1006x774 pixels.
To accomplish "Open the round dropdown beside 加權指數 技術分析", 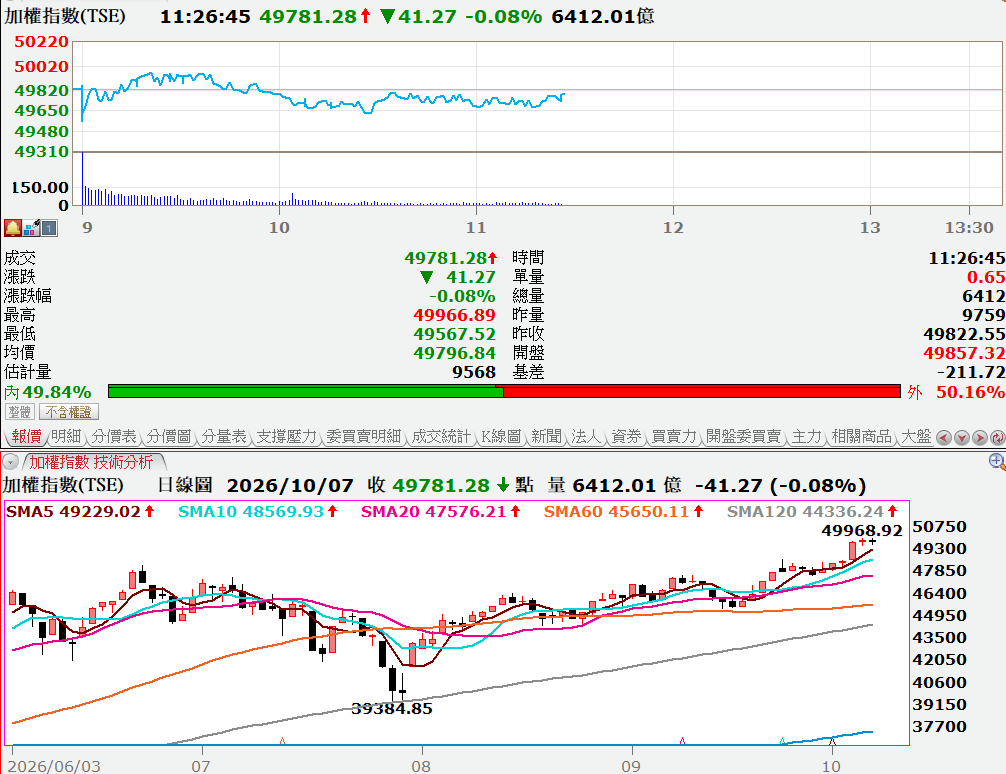I will (x=10, y=462).
